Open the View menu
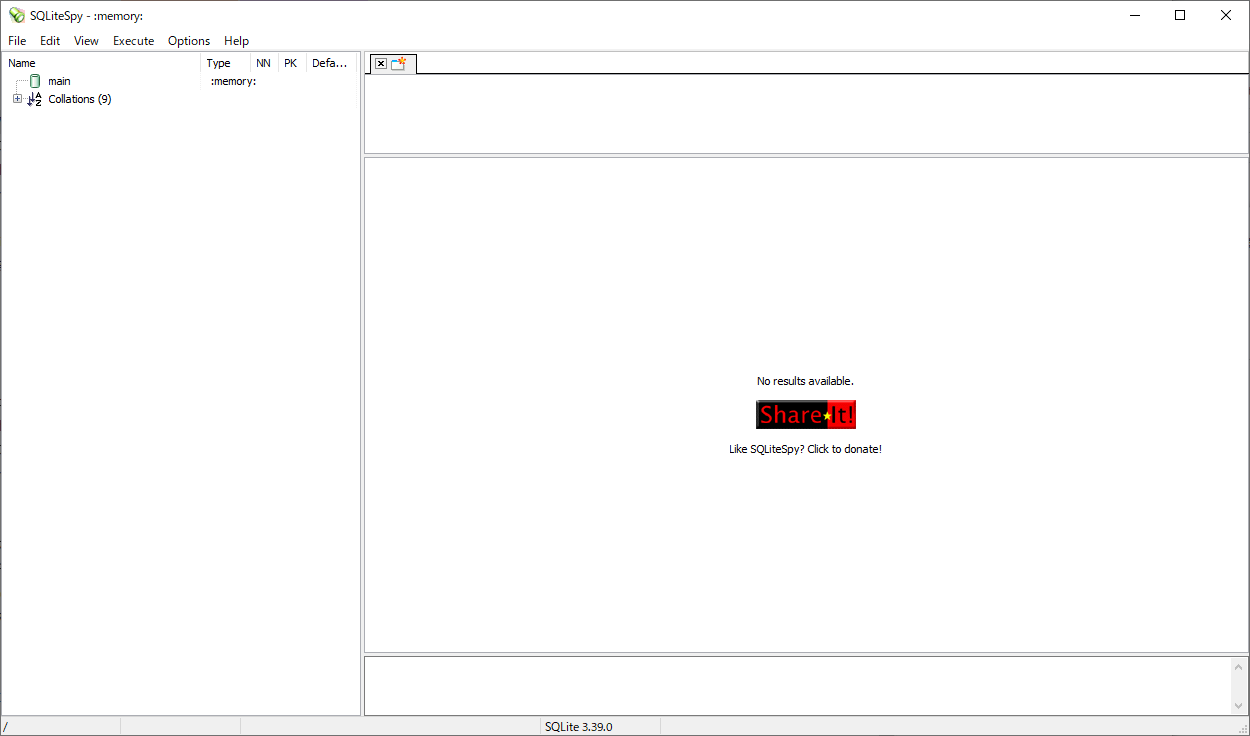The image size is (1250, 736). (86, 41)
